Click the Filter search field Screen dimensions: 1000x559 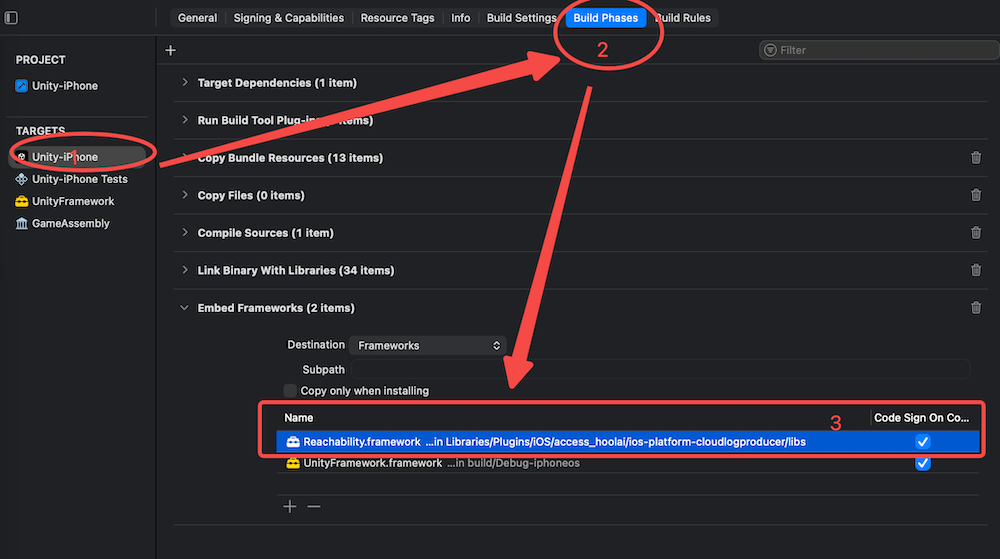pyautogui.click(x=872, y=50)
